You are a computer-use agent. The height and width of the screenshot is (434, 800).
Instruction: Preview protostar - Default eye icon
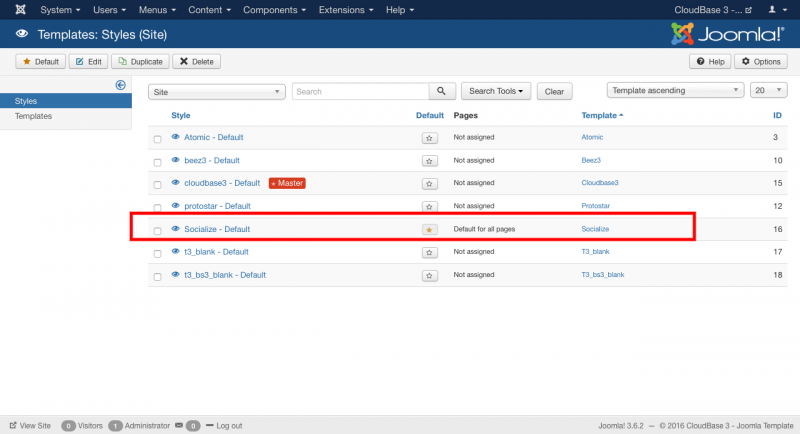(x=176, y=206)
